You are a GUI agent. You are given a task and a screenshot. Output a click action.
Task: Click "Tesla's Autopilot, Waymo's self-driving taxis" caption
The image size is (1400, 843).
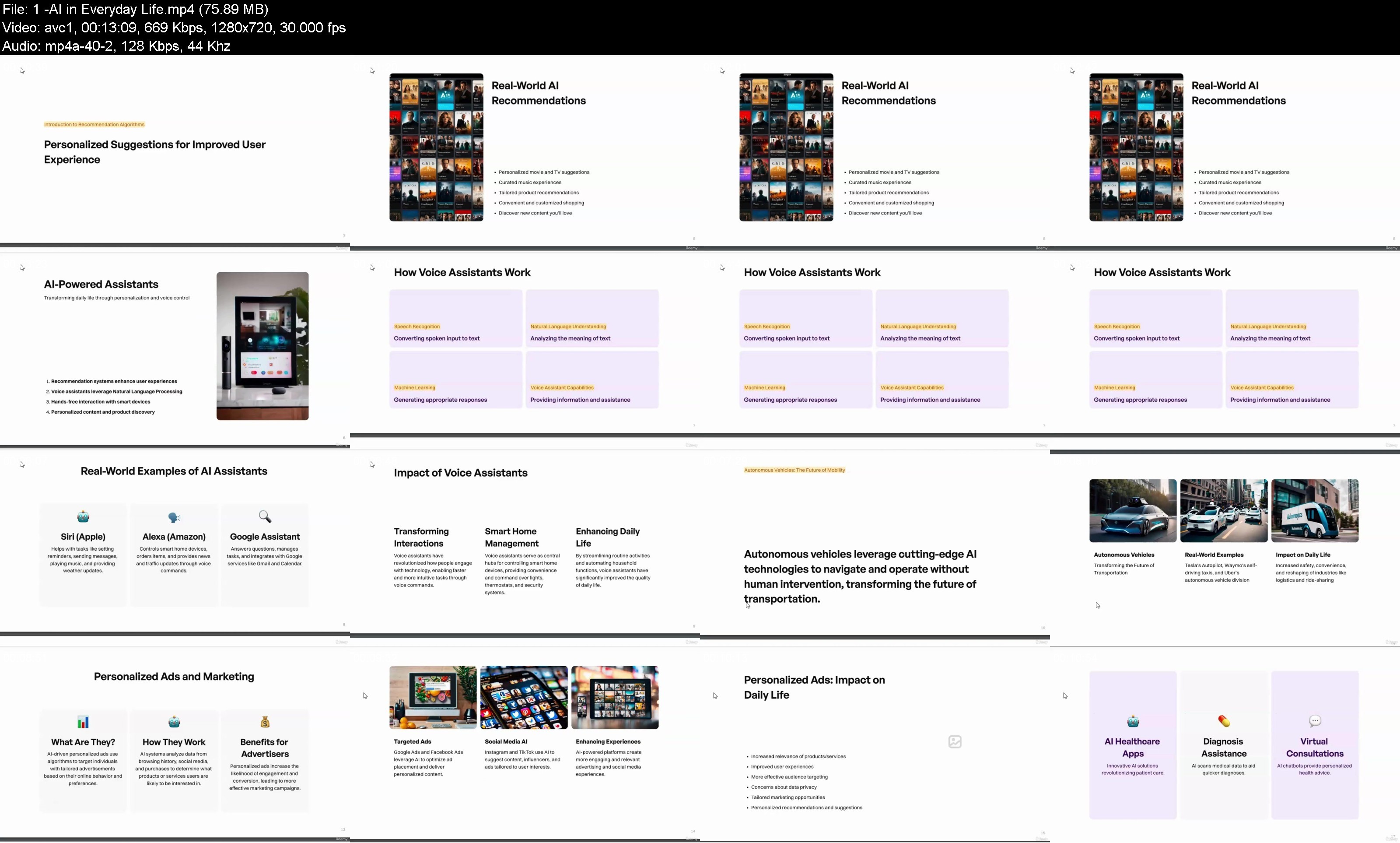pos(1221,573)
